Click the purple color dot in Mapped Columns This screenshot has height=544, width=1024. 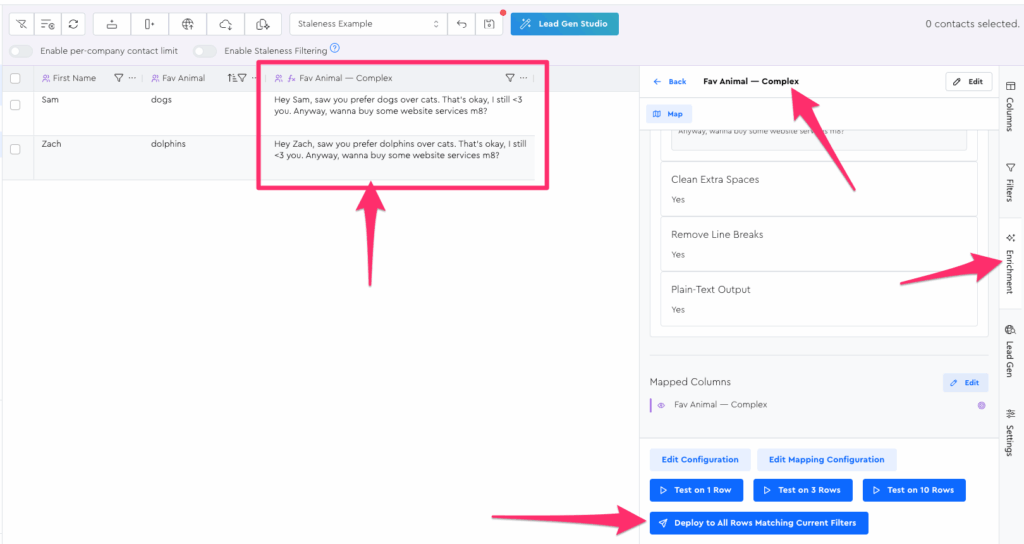(x=981, y=405)
